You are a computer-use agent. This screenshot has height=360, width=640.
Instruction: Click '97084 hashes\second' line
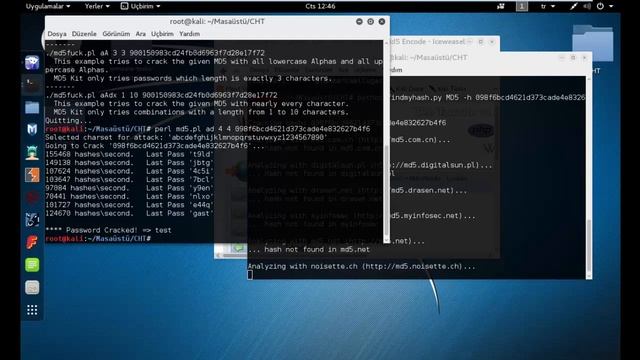coord(129,188)
